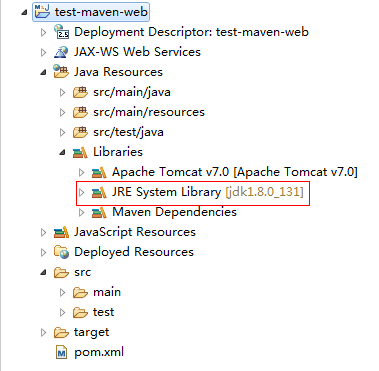
Task: Click the JAX-WS Web Services icon
Action: [x=61, y=52]
